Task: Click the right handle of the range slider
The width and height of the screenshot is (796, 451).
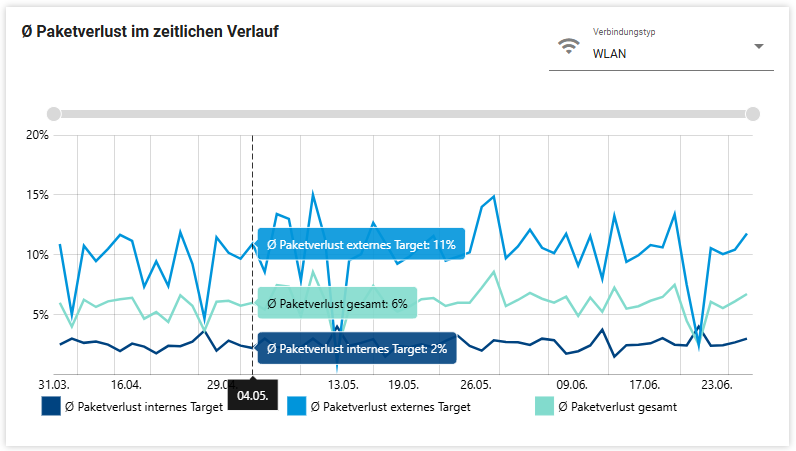Action: [x=753, y=114]
